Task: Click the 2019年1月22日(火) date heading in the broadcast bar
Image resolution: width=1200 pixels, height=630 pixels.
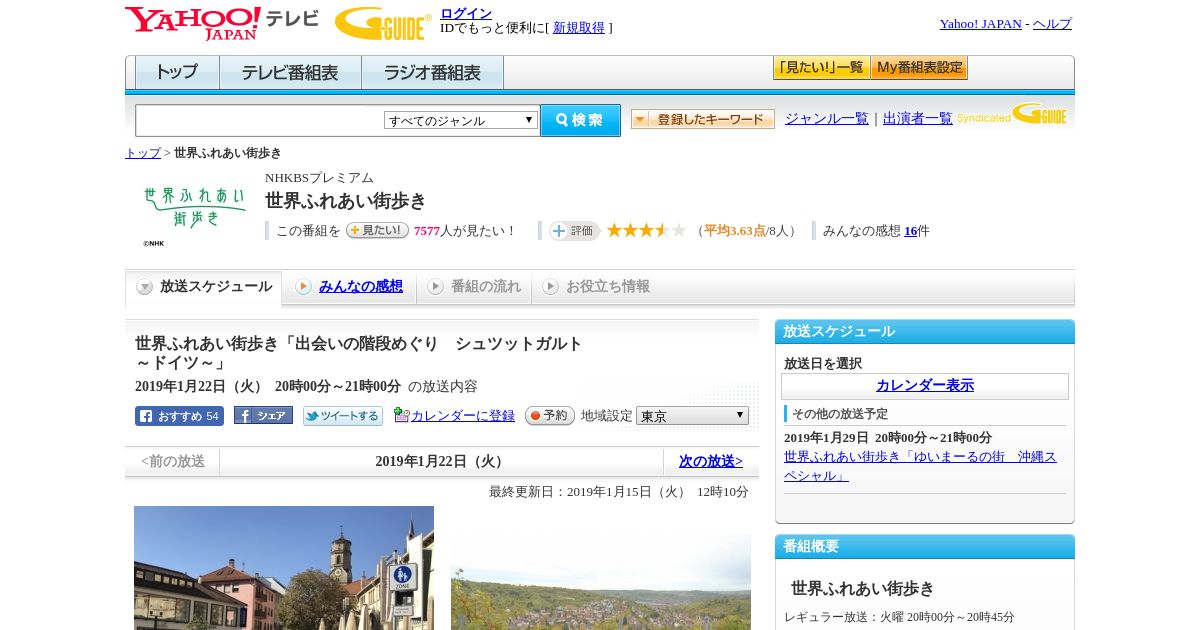Action: (442, 462)
